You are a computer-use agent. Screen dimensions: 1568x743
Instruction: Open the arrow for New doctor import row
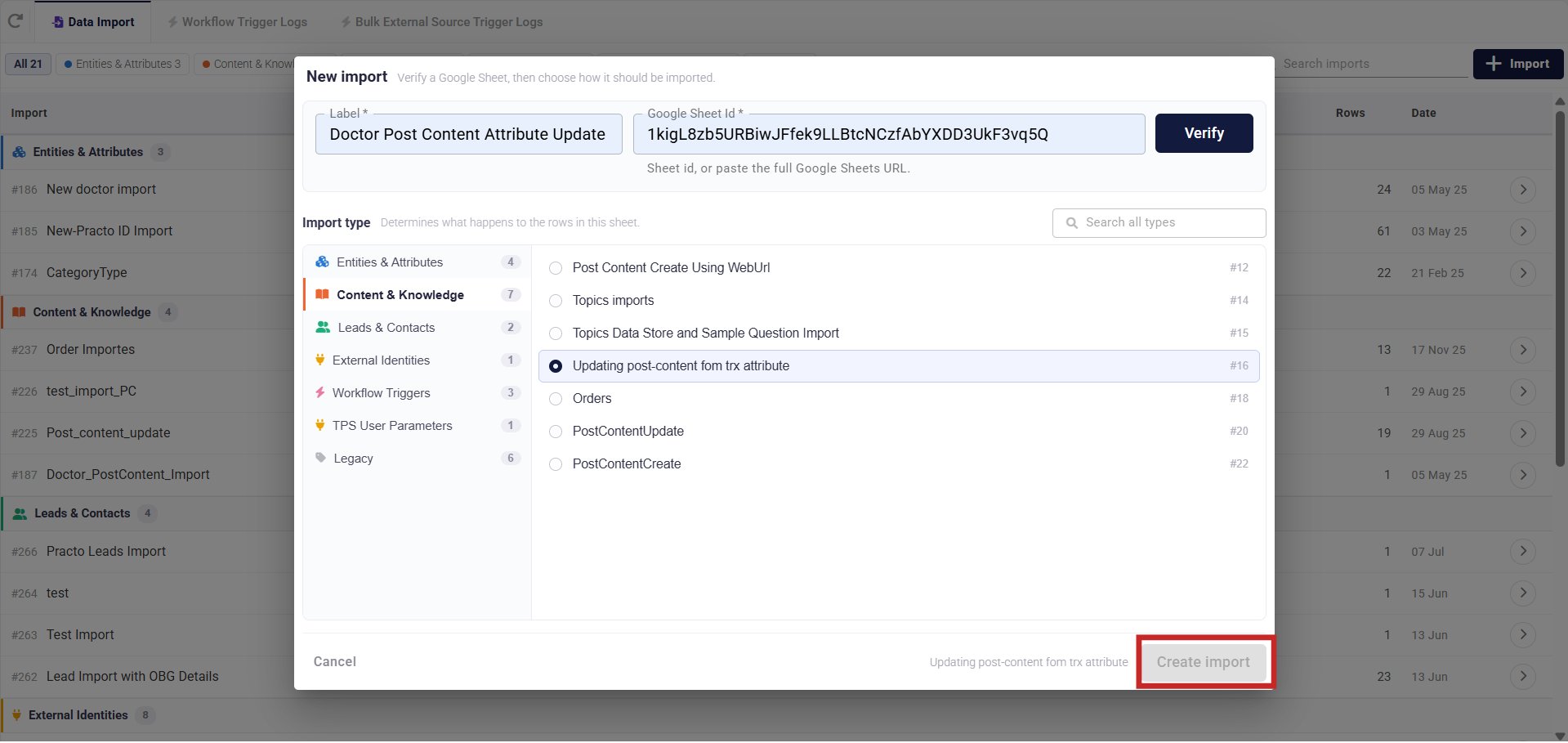1523,190
